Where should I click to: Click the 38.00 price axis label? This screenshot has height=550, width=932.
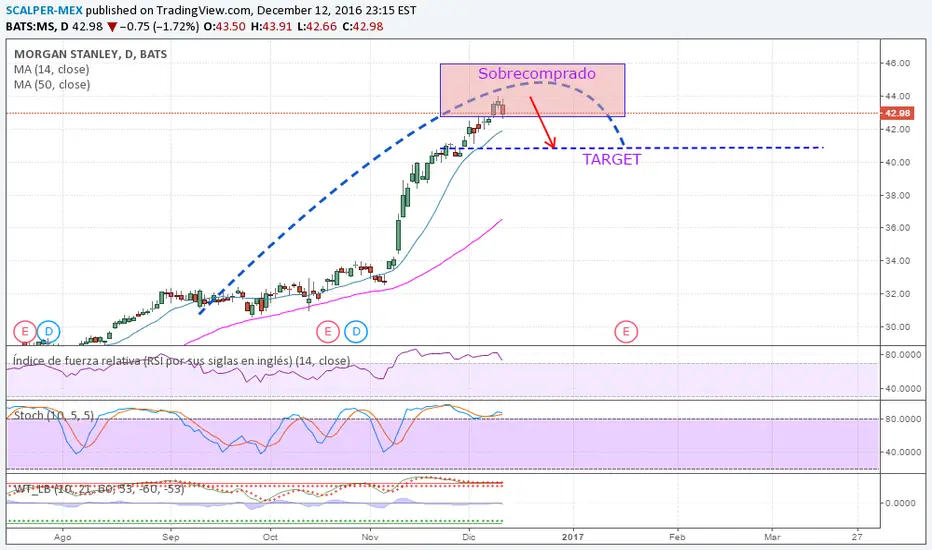tap(898, 195)
